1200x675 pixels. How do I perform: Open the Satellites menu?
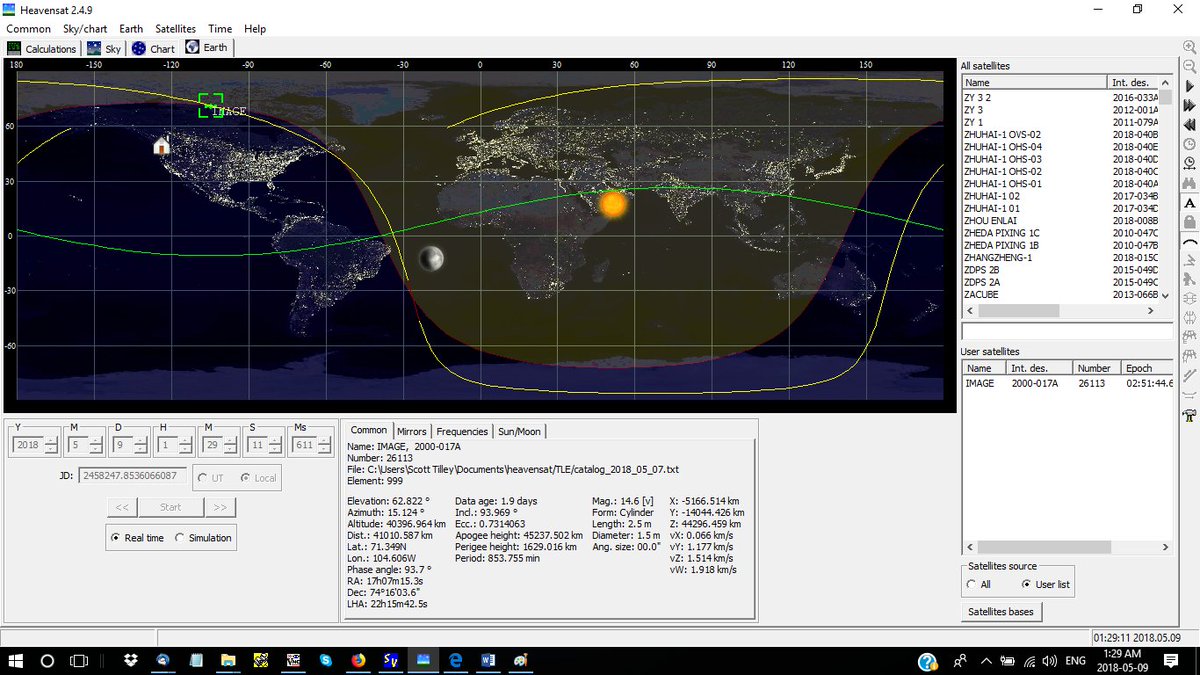click(175, 29)
